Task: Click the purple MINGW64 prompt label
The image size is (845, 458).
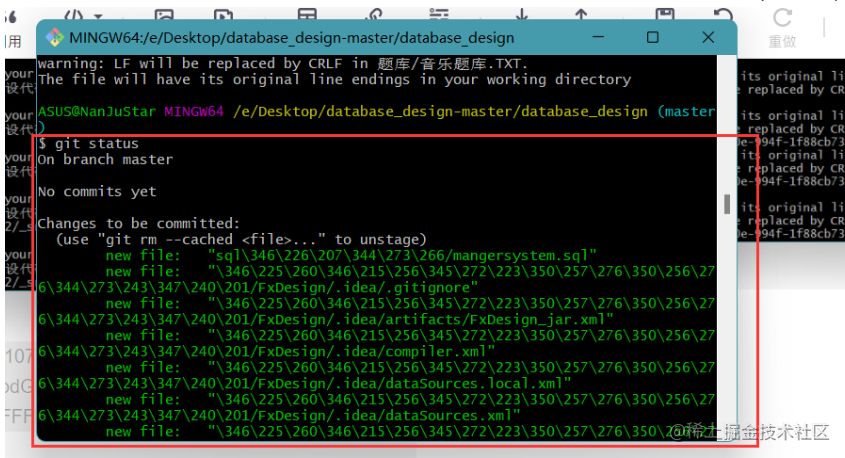Action: [x=194, y=112]
